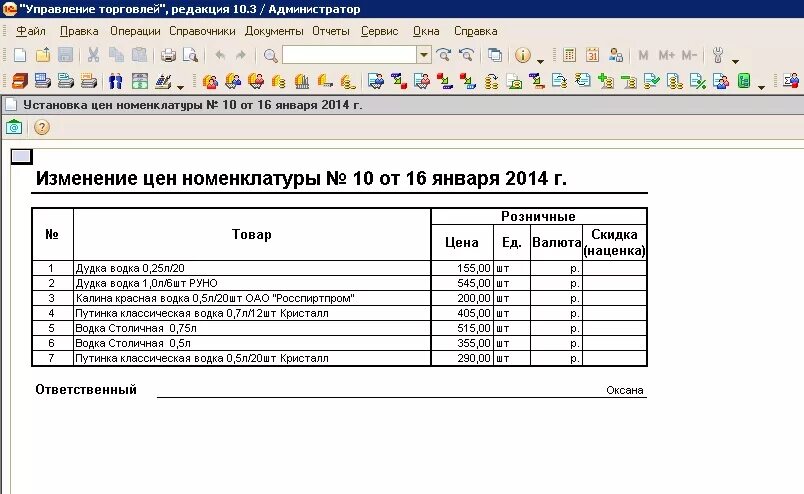Expand the arrow after cash register pen icon
Viewport: 804px width, 494px height.
pos(180,87)
